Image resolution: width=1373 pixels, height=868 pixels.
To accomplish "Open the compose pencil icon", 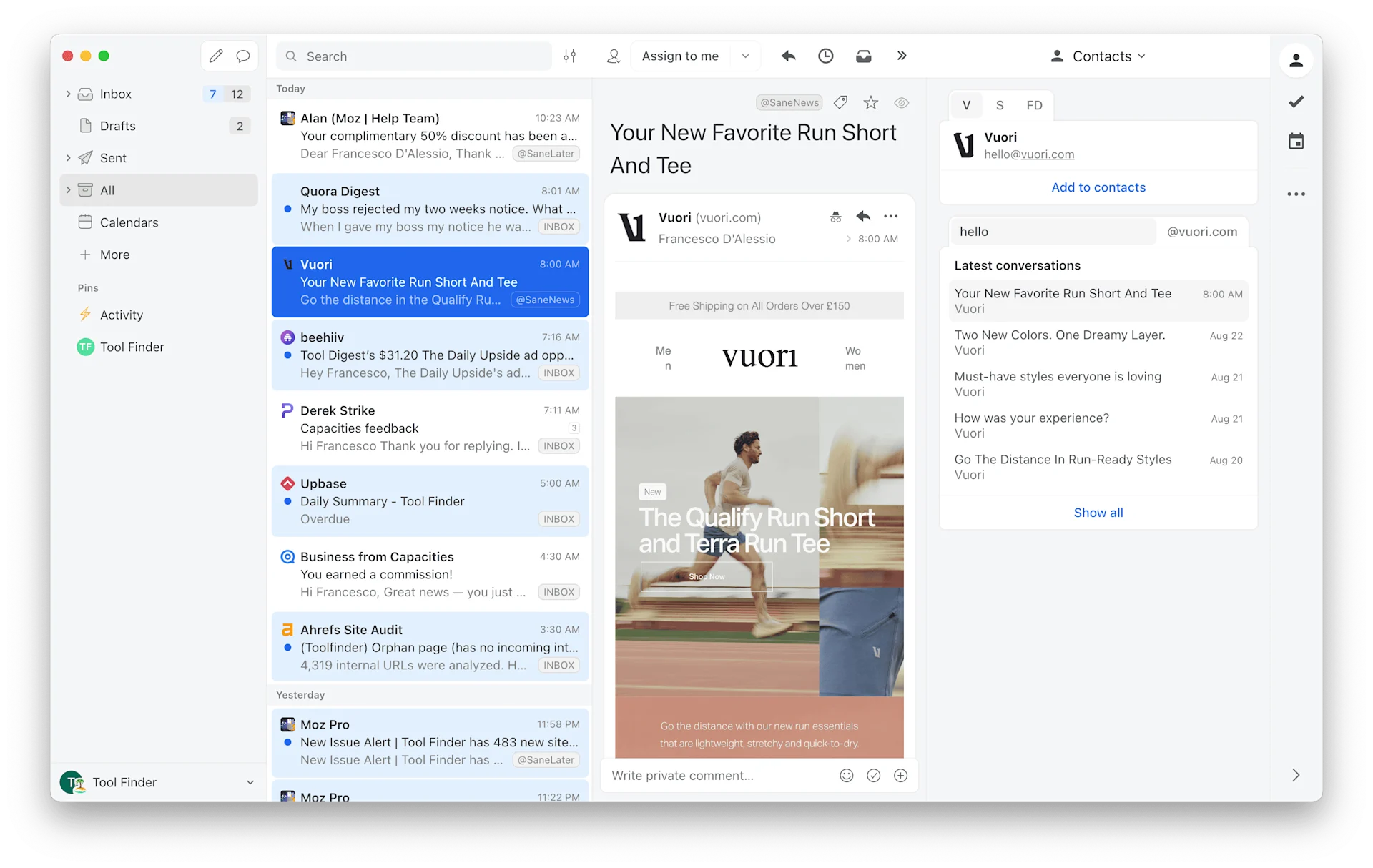I will (x=216, y=56).
